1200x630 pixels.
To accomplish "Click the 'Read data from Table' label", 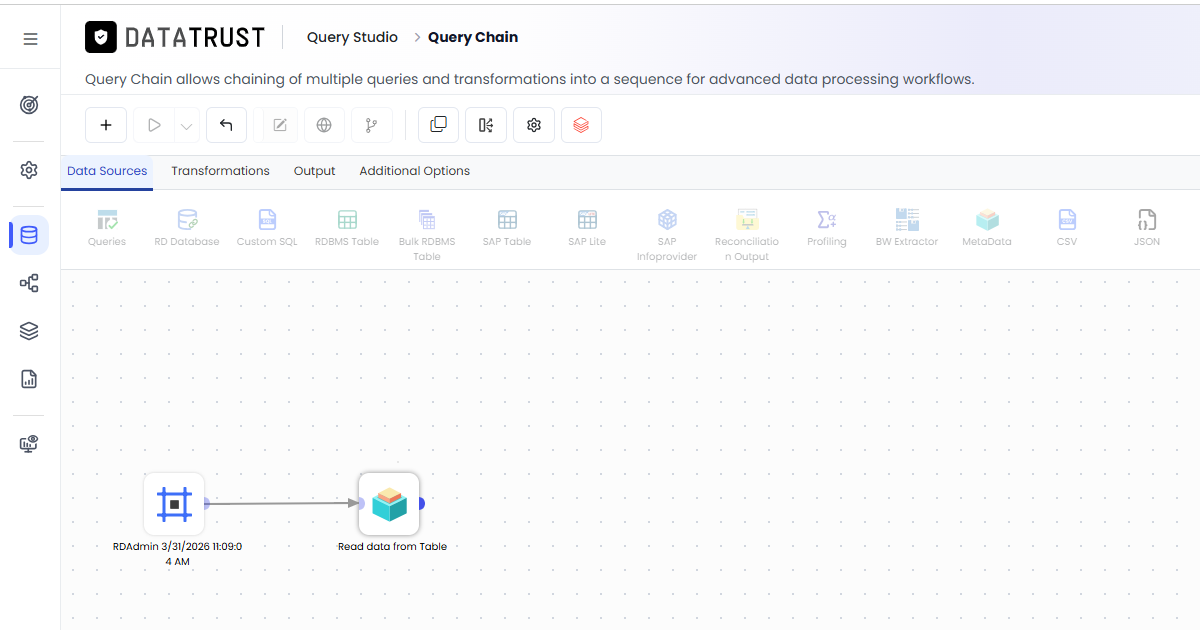I will pos(392,547).
